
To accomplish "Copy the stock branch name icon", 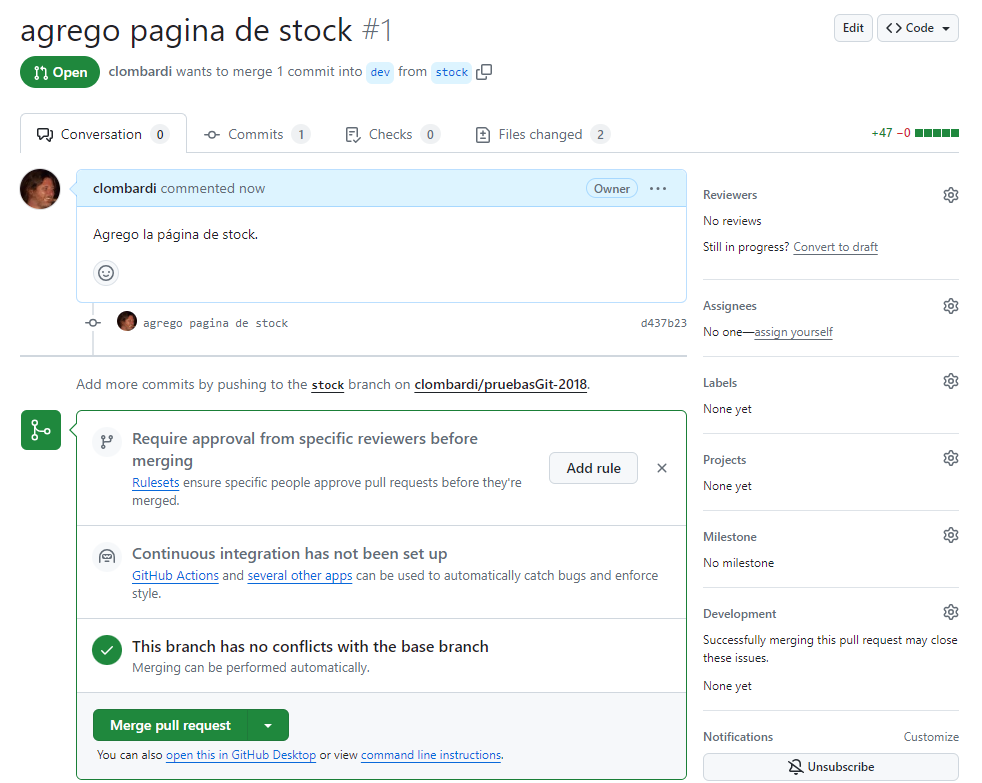I will click(485, 72).
